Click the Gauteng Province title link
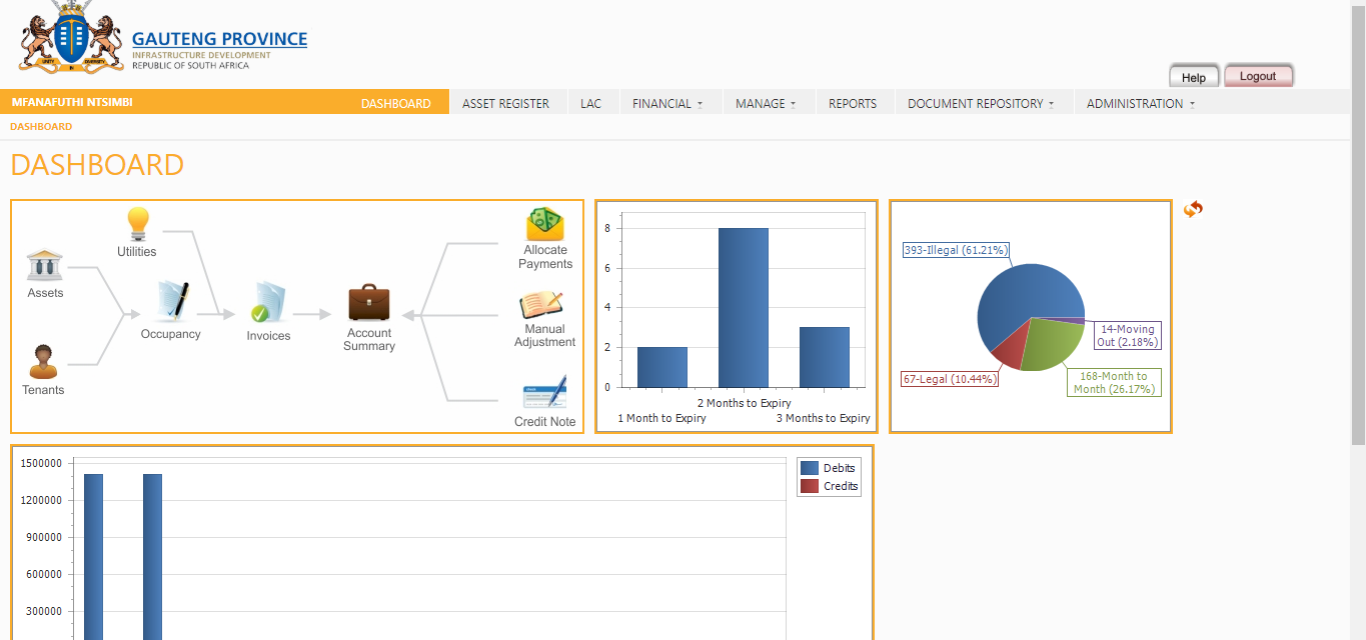 (x=220, y=39)
